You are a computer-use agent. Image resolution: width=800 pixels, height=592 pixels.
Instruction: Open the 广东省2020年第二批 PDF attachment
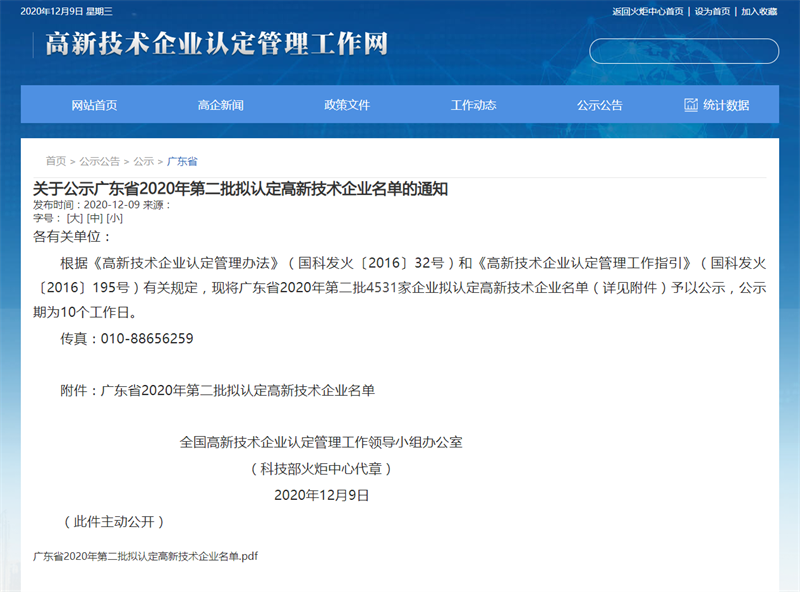pos(145,555)
